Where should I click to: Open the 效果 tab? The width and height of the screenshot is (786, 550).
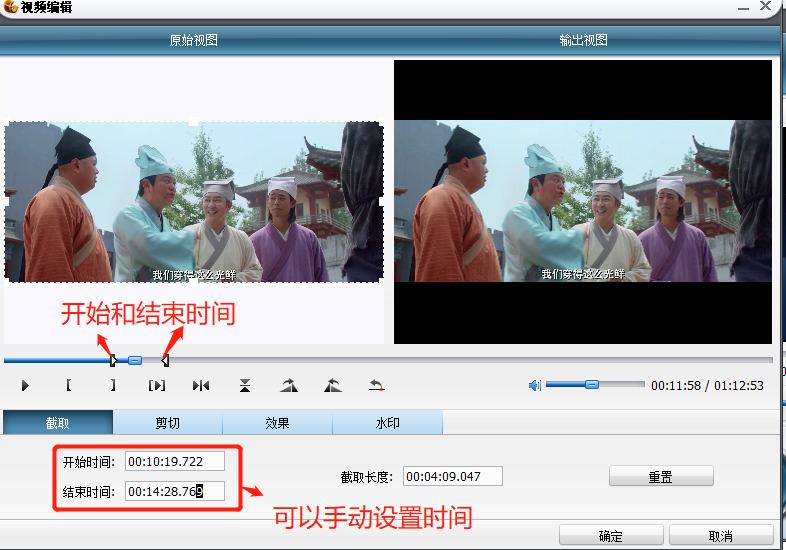point(277,423)
